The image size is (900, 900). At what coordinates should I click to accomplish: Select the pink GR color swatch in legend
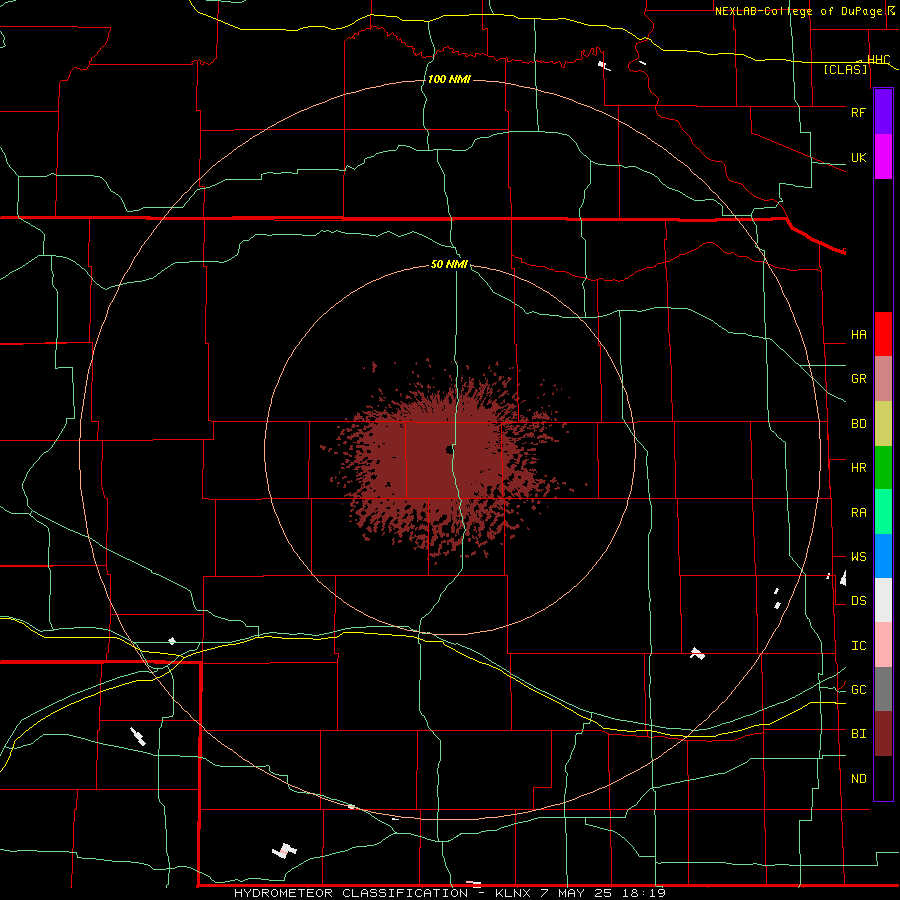point(883,379)
